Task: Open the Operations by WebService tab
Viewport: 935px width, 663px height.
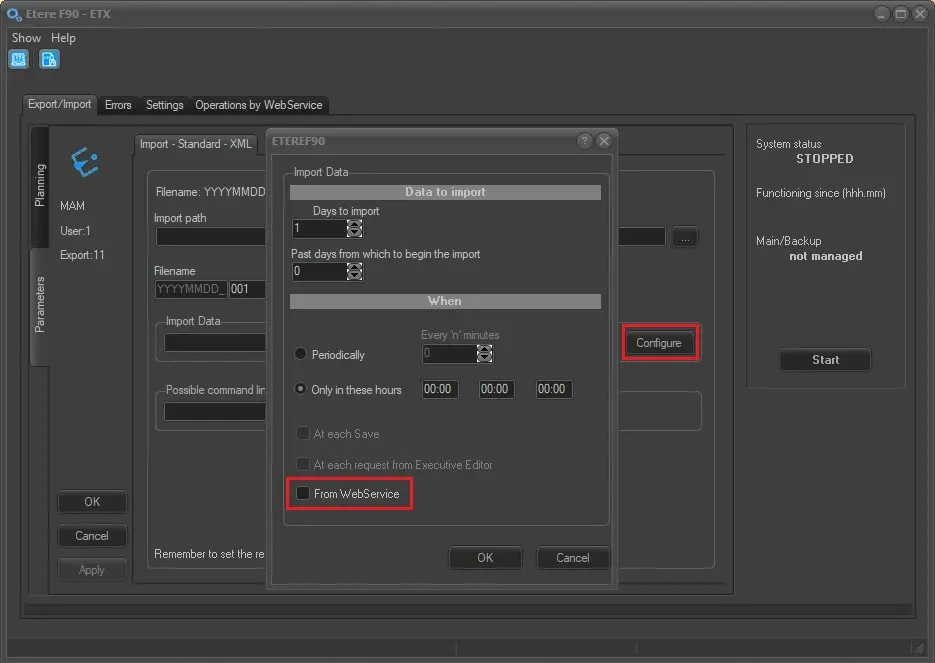Action: [x=258, y=105]
